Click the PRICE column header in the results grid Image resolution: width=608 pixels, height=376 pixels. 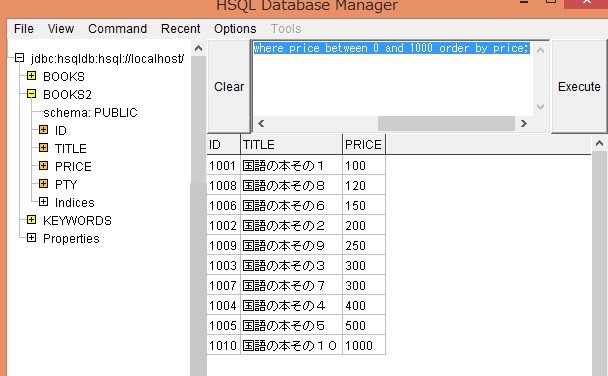(x=364, y=145)
